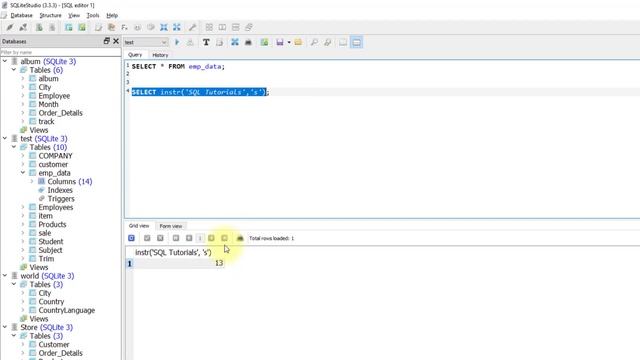The image size is (640, 360).
Task: Click the First page icon in grid toolbar
Action: 176,238
